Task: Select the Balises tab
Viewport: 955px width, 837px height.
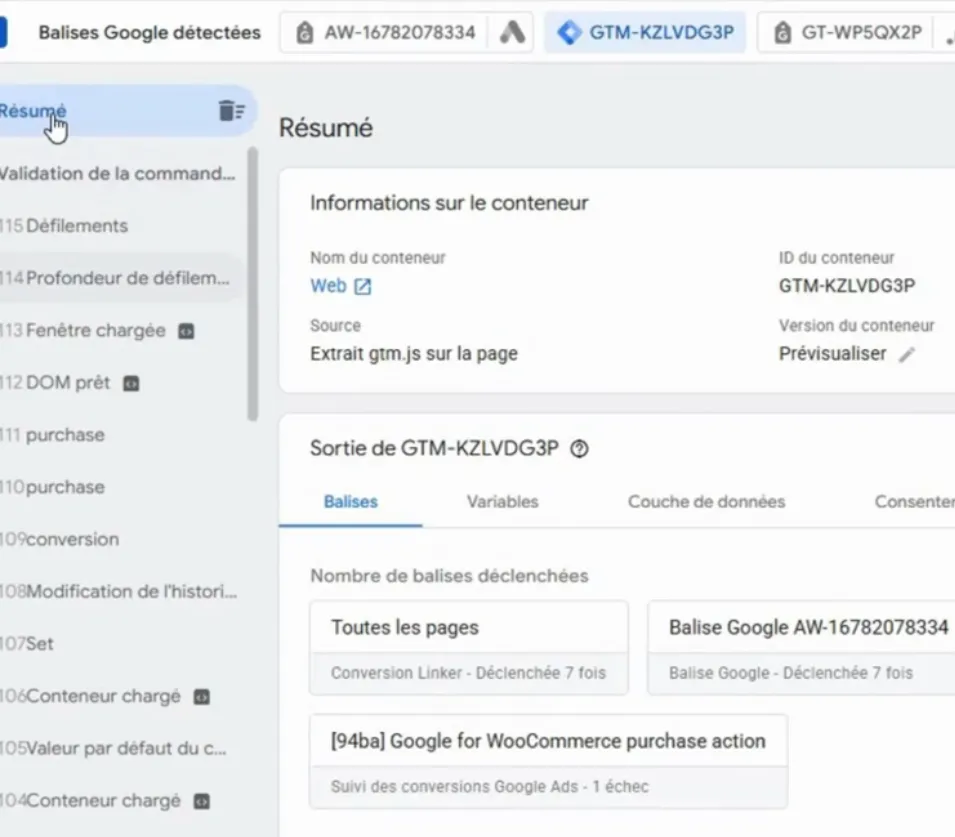Action: tap(350, 502)
